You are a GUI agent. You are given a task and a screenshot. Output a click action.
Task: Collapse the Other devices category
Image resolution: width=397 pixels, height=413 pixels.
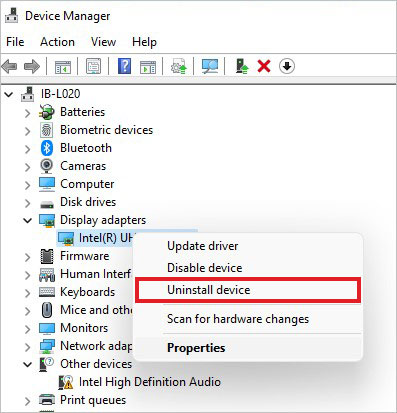point(28,365)
